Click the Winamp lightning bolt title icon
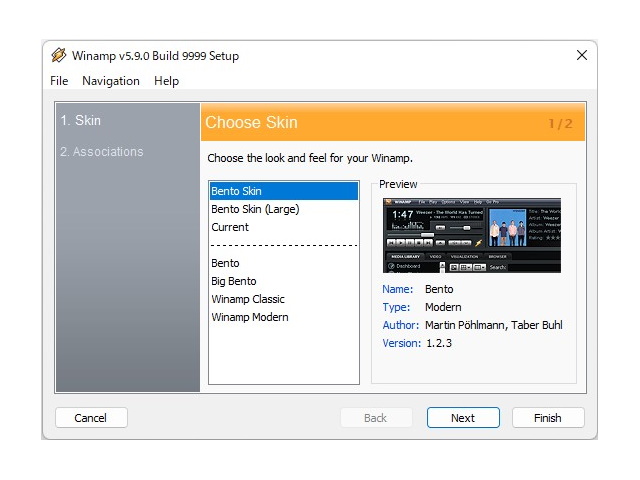Screen dimensions: 640x480 pyautogui.click(x=59, y=55)
